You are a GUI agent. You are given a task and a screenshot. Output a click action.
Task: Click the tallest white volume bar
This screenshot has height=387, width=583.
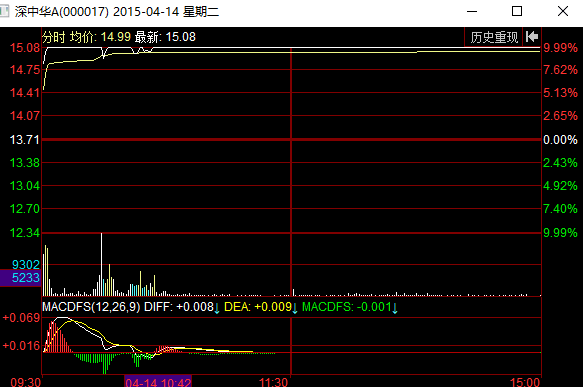click(101, 264)
